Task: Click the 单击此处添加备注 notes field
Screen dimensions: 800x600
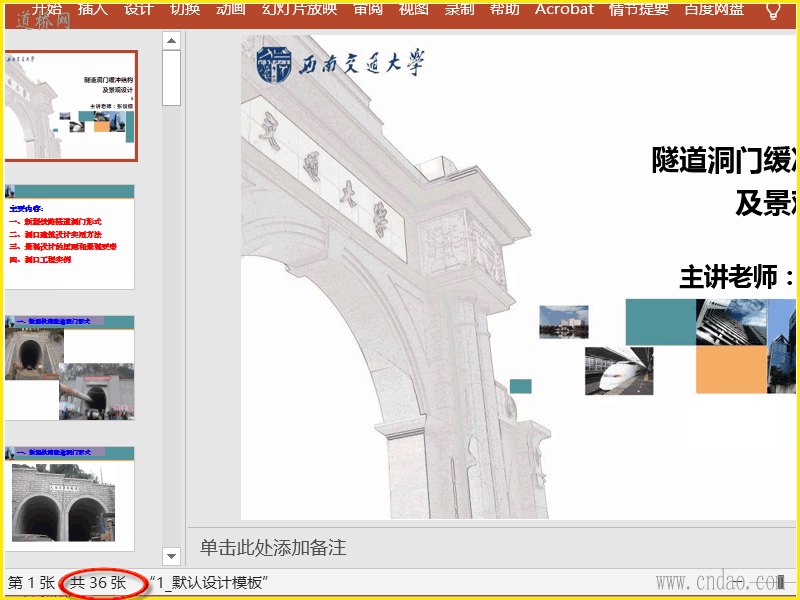Action: coord(273,548)
